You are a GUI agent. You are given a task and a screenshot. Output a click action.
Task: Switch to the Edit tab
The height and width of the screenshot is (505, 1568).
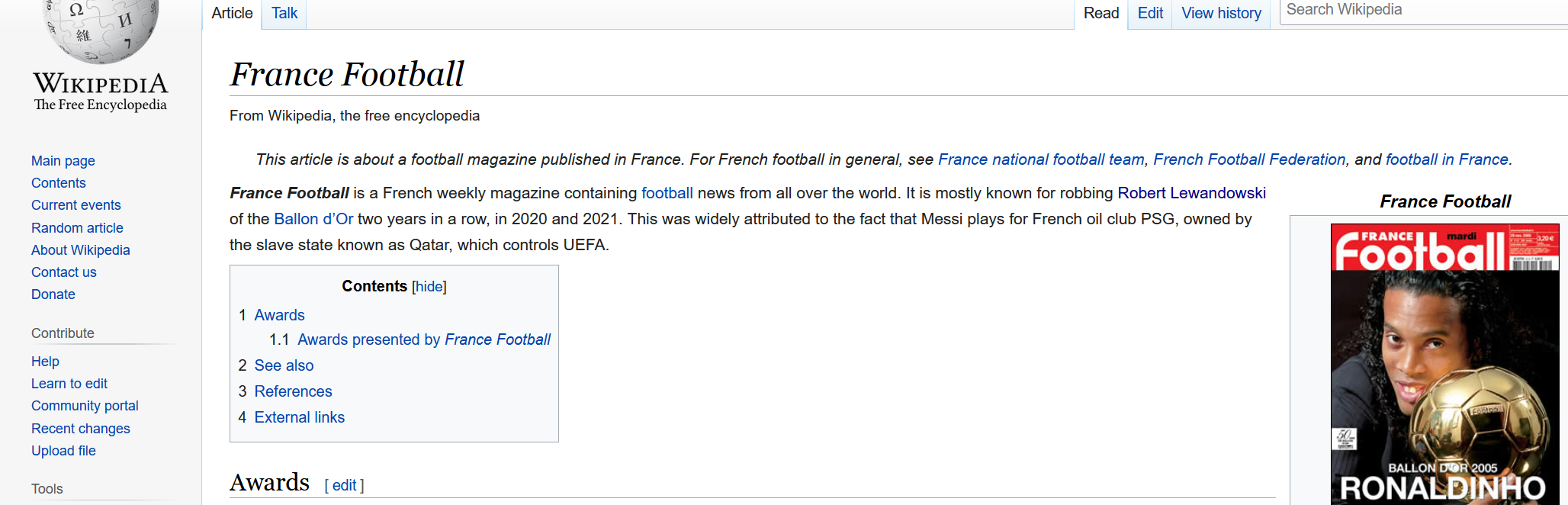(1149, 13)
